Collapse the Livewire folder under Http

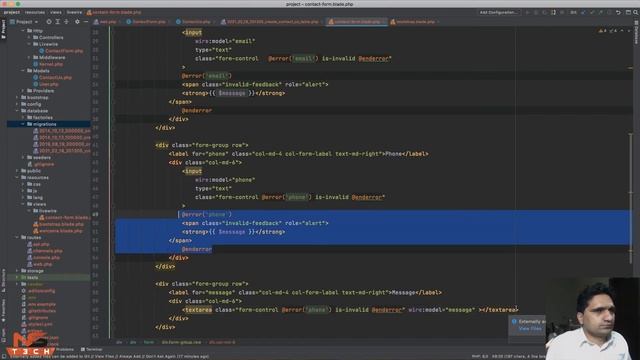click(x=29, y=44)
